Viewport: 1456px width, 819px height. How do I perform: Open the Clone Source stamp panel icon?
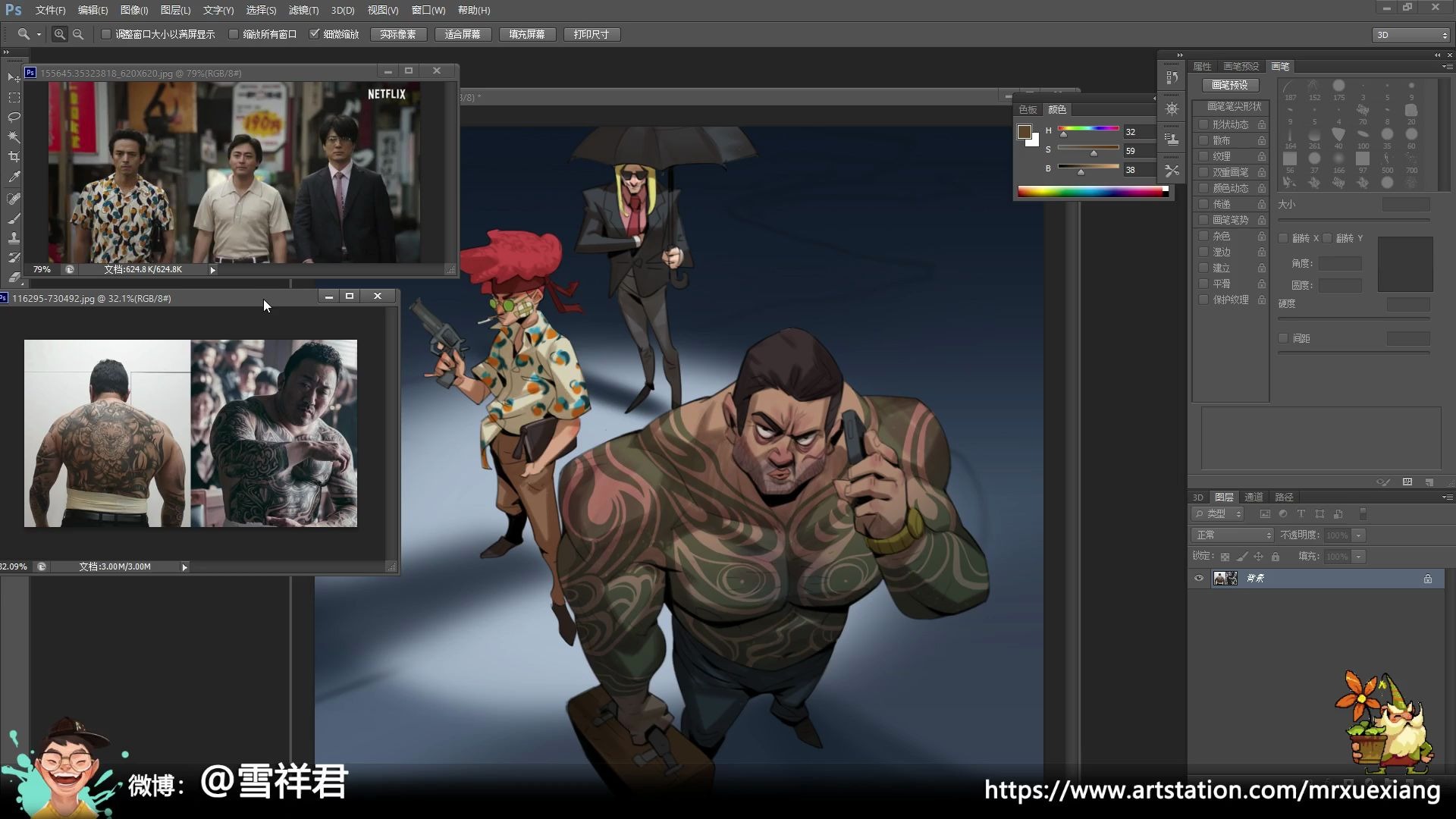1172,140
